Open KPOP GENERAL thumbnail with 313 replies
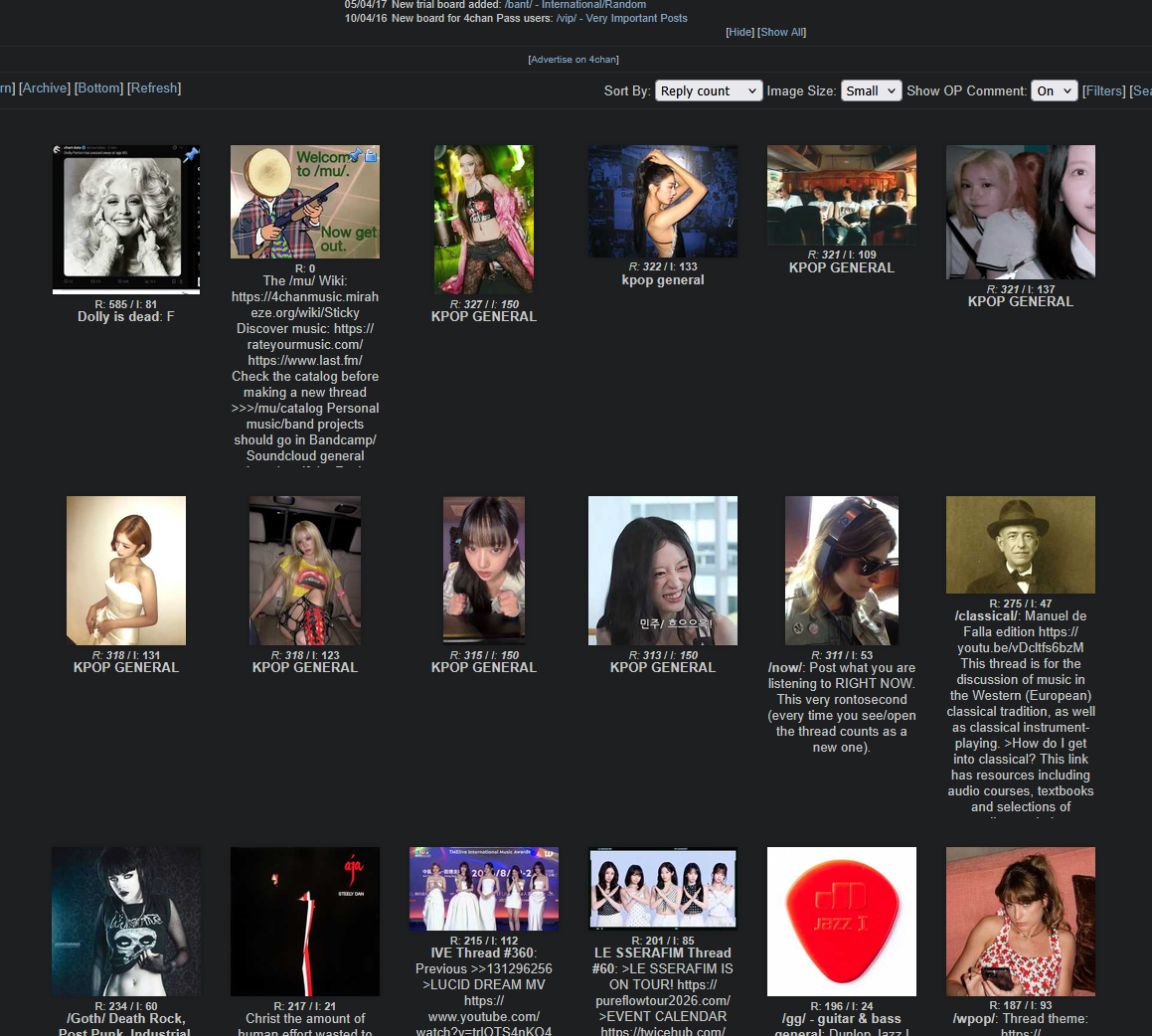 coord(663,570)
